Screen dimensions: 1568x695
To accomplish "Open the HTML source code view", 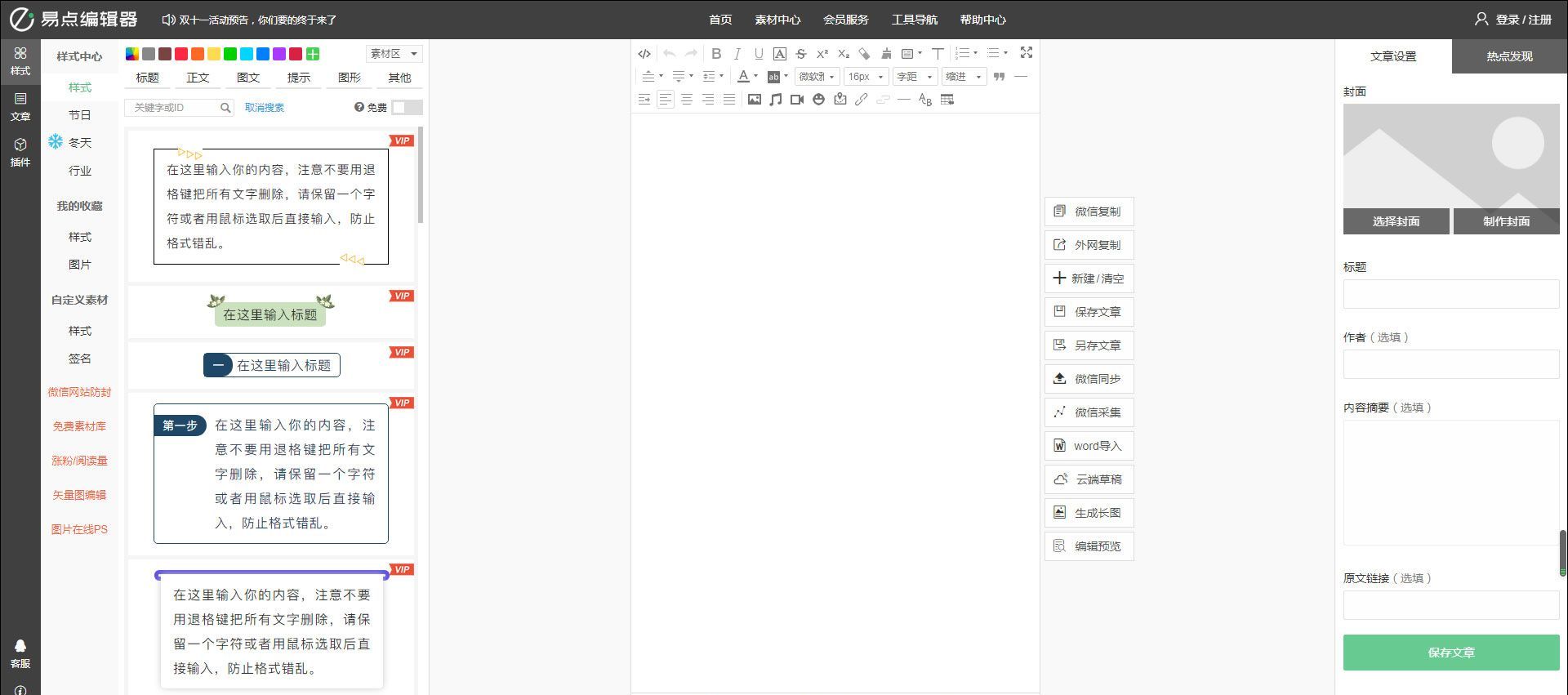I will [x=644, y=54].
